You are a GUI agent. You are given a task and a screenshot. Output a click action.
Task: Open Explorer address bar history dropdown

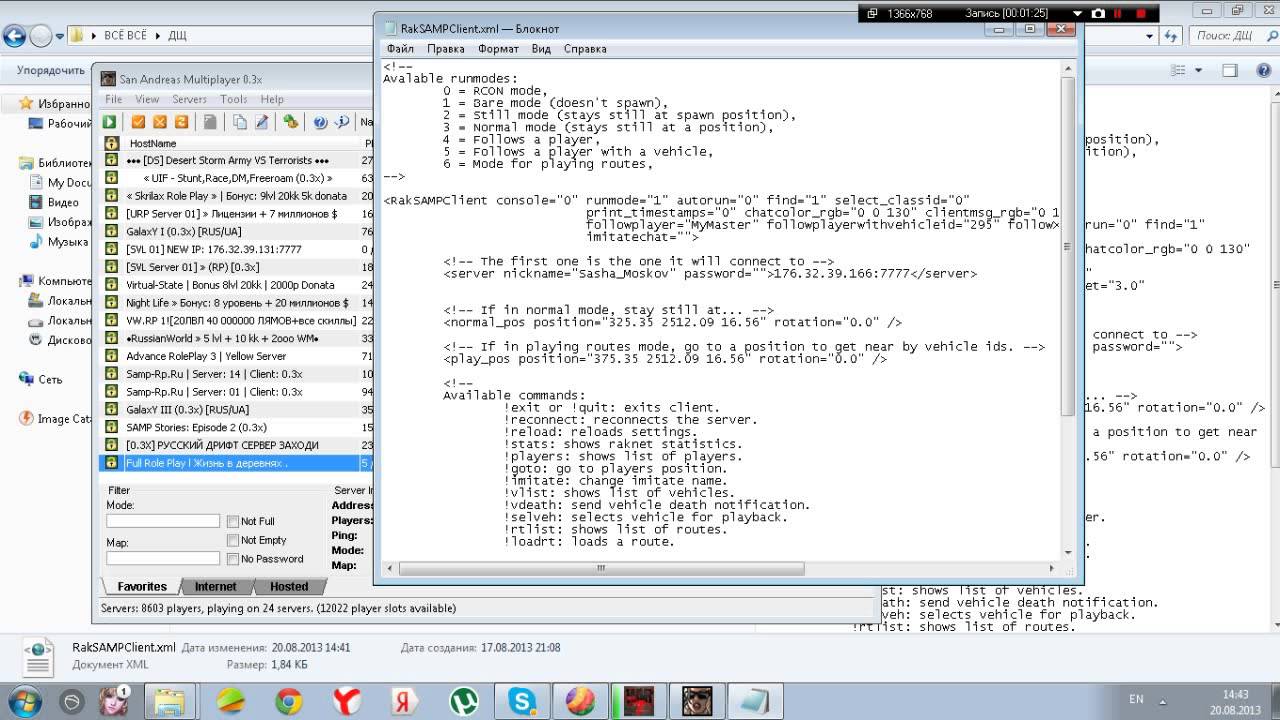(1150, 36)
